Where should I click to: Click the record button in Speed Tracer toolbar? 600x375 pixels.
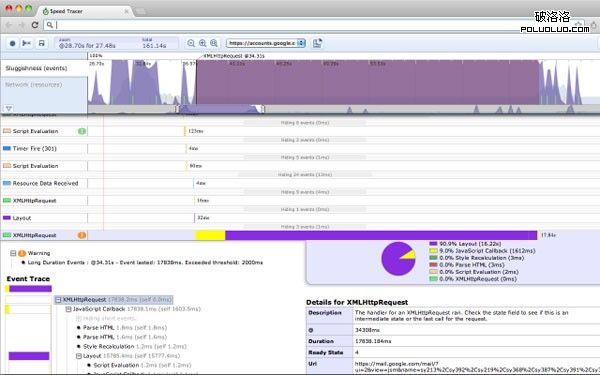point(12,43)
